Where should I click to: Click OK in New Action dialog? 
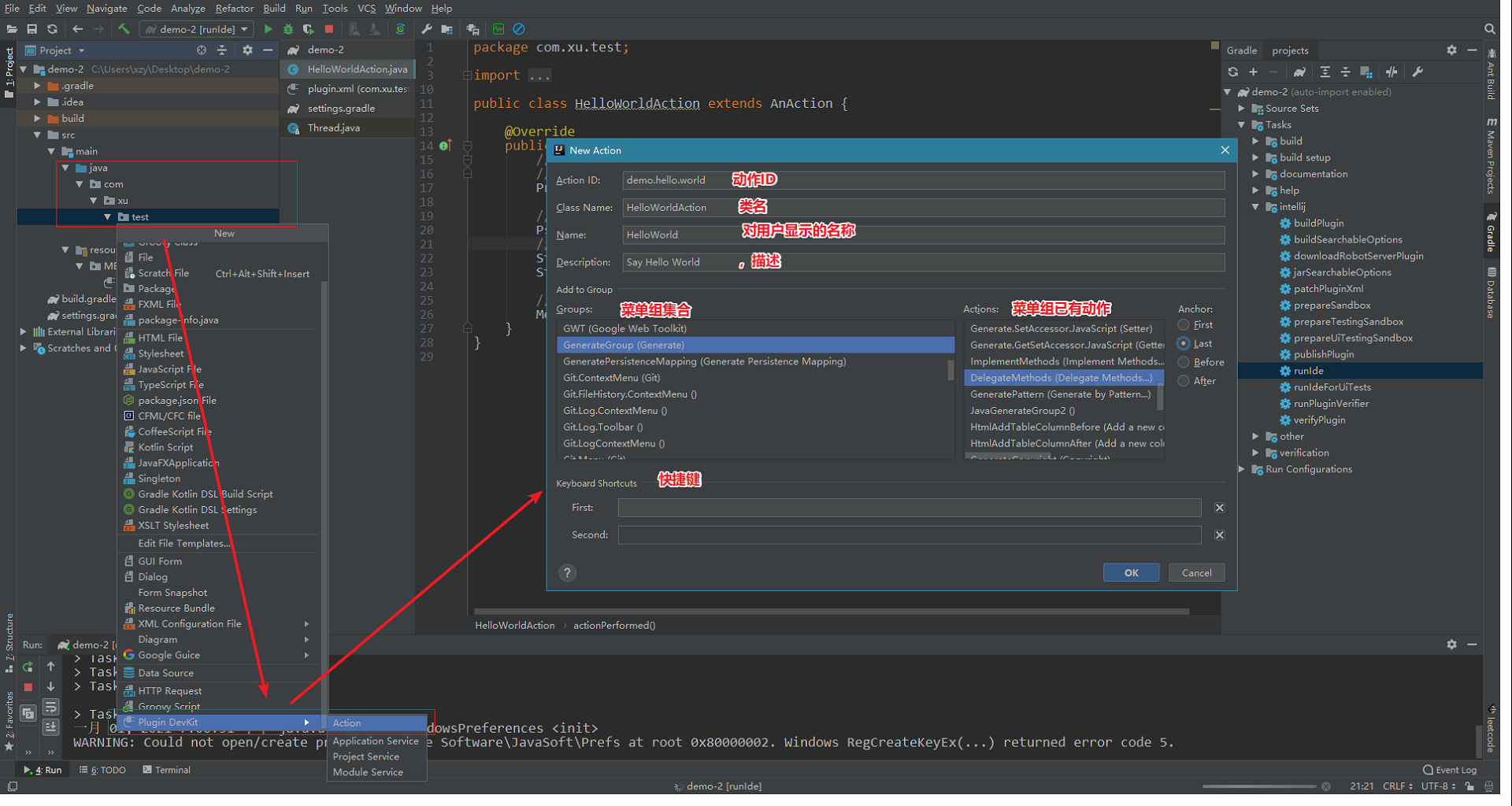pyautogui.click(x=1131, y=573)
